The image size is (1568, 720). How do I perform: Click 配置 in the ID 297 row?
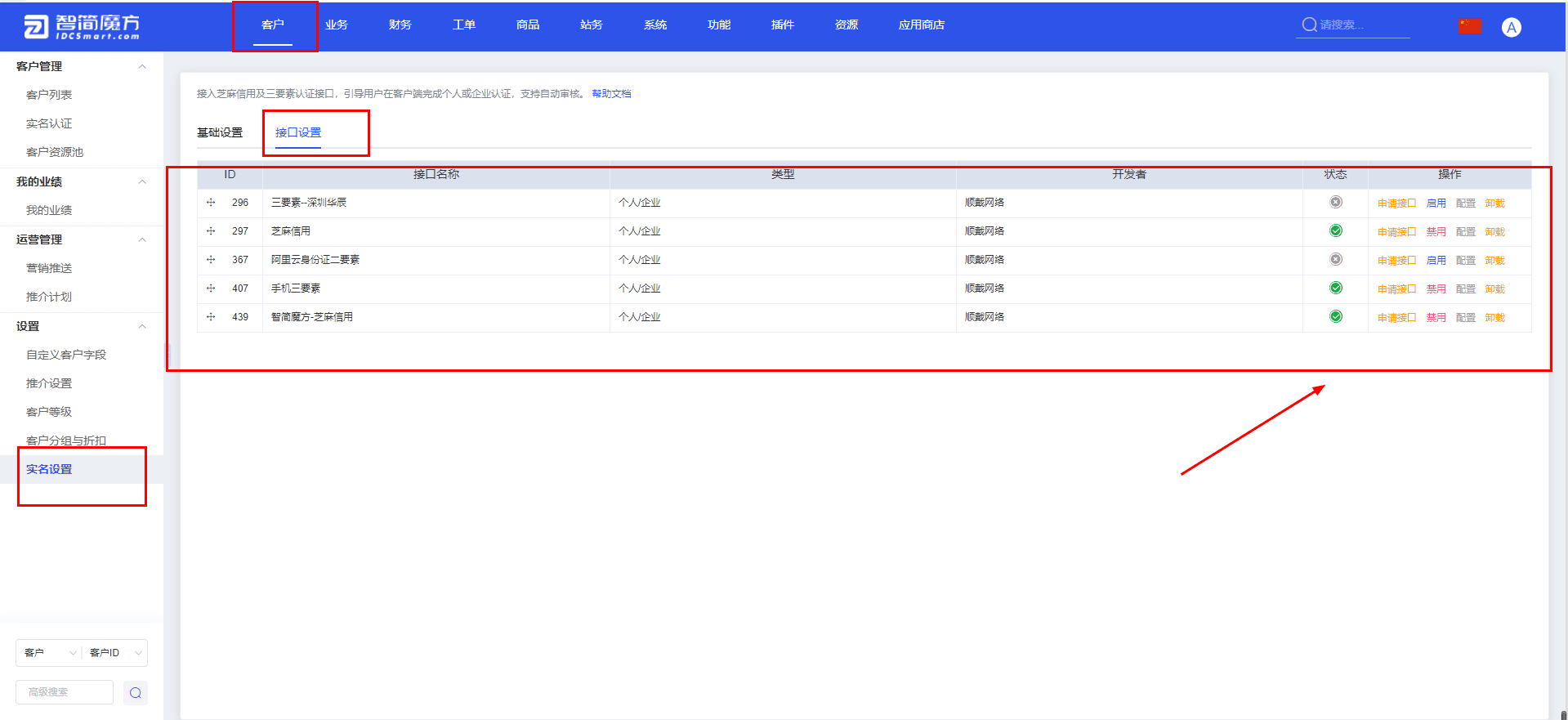(x=1466, y=232)
